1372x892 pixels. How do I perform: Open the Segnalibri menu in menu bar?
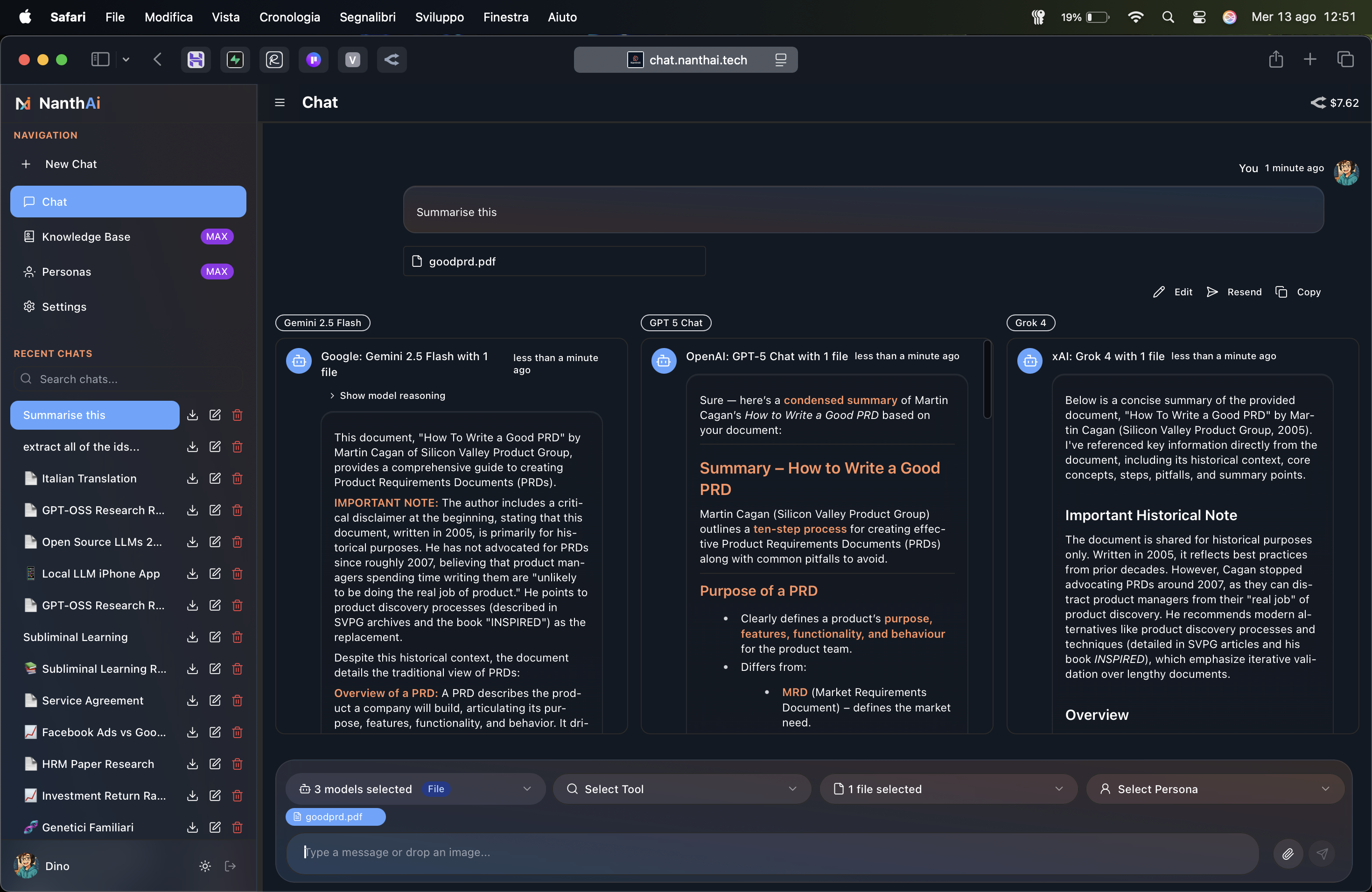click(x=367, y=17)
